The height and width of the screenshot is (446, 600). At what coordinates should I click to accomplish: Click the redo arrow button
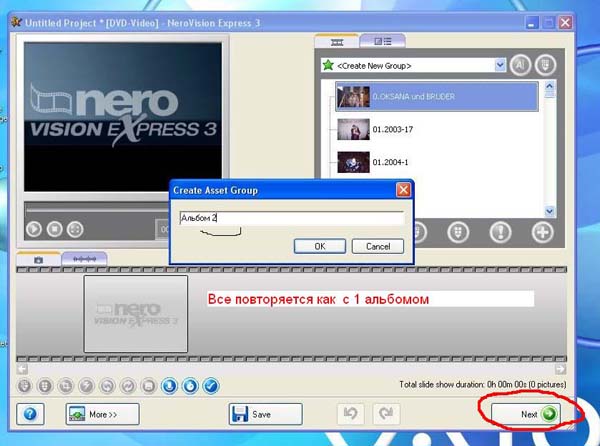coord(386,413)
